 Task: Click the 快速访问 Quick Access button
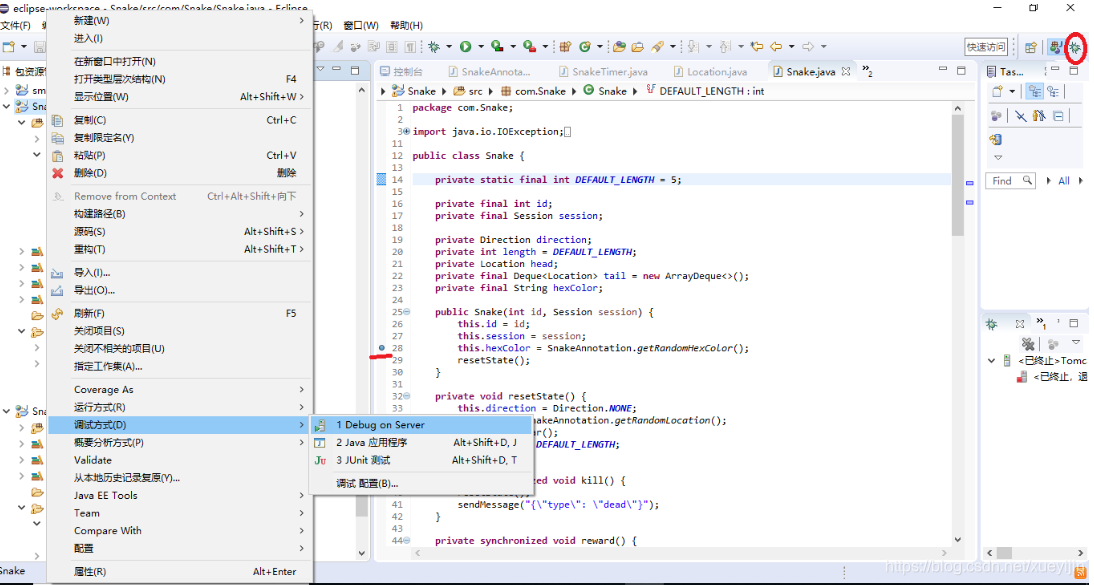[988, 46]
